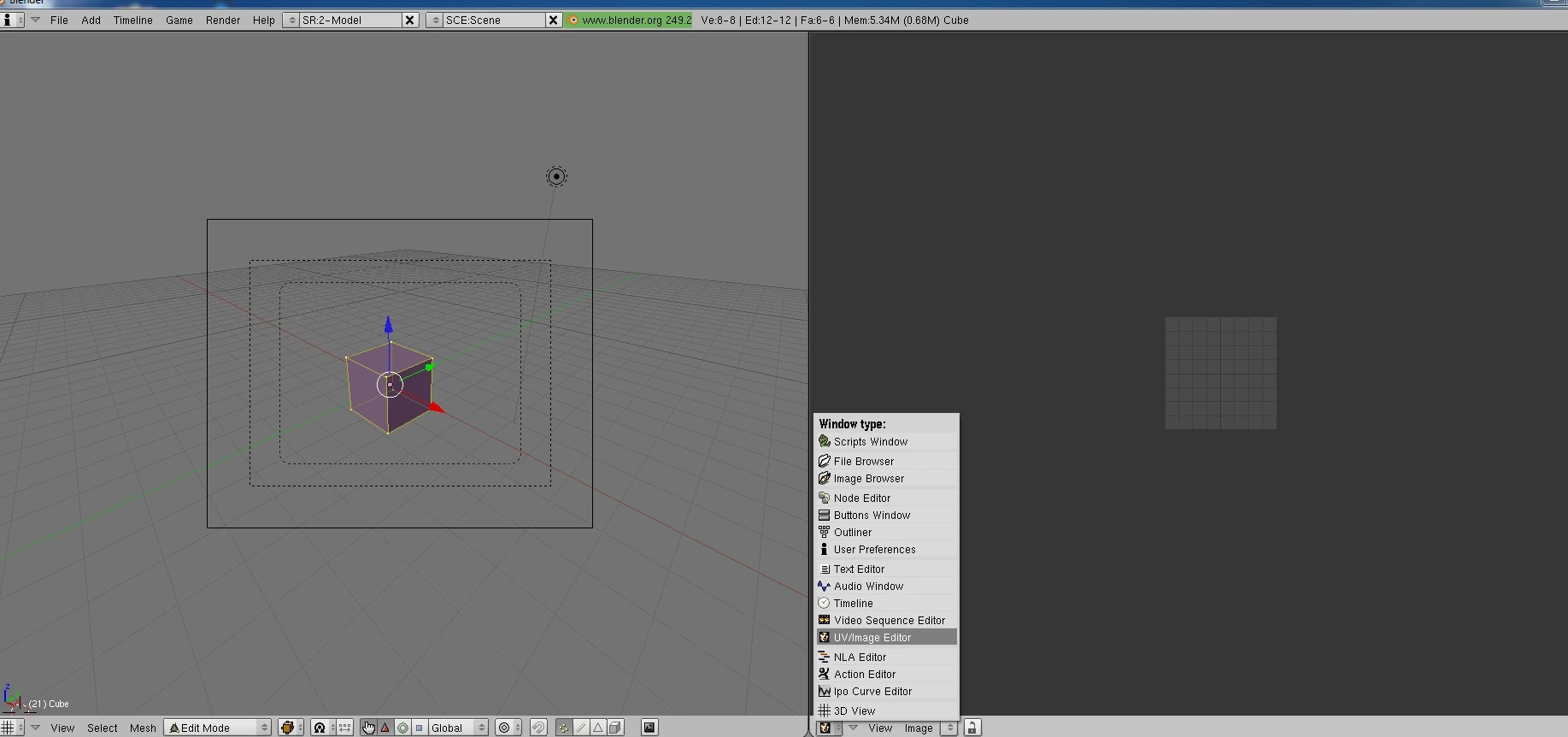Switch to Image Browser window type
Image resolution: width=1568 pixels, height=737 pixels.
pyautogui.click(x=887, y=479)
